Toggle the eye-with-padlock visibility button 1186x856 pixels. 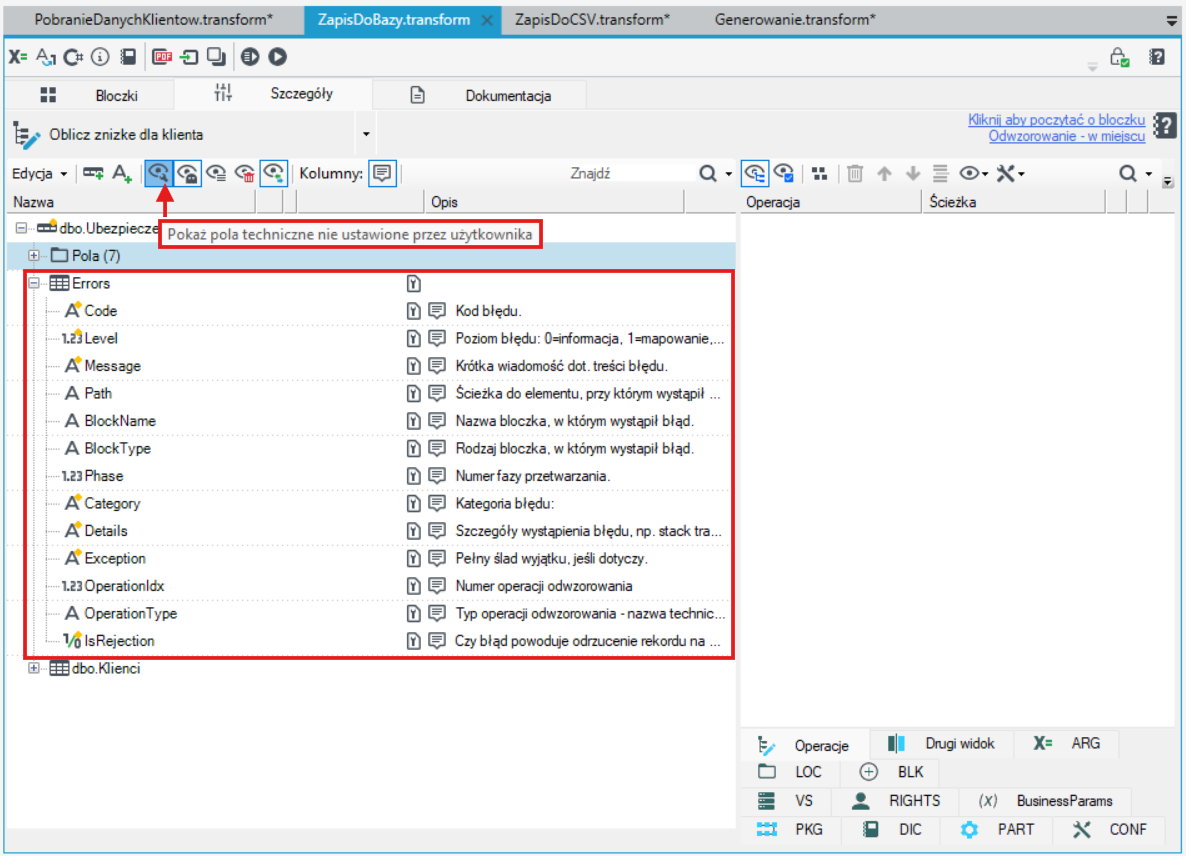click(x=188, y=173)
